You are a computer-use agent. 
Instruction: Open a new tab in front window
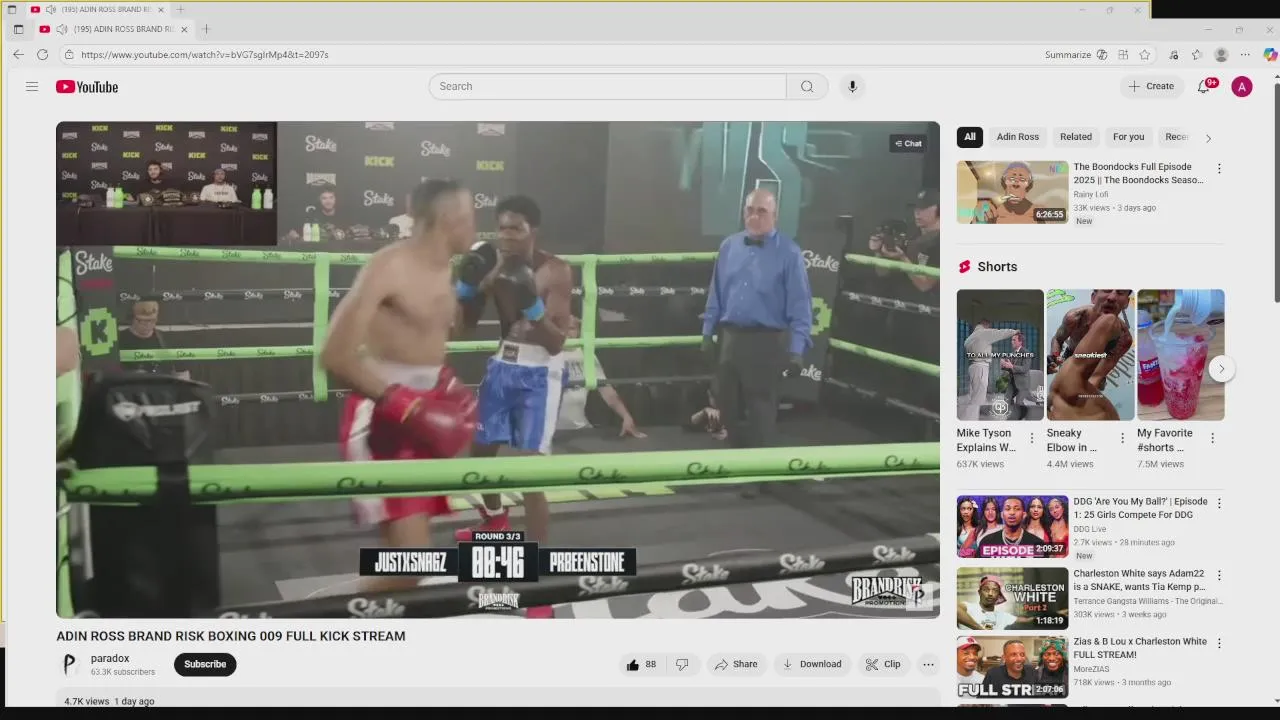(206, 29)
